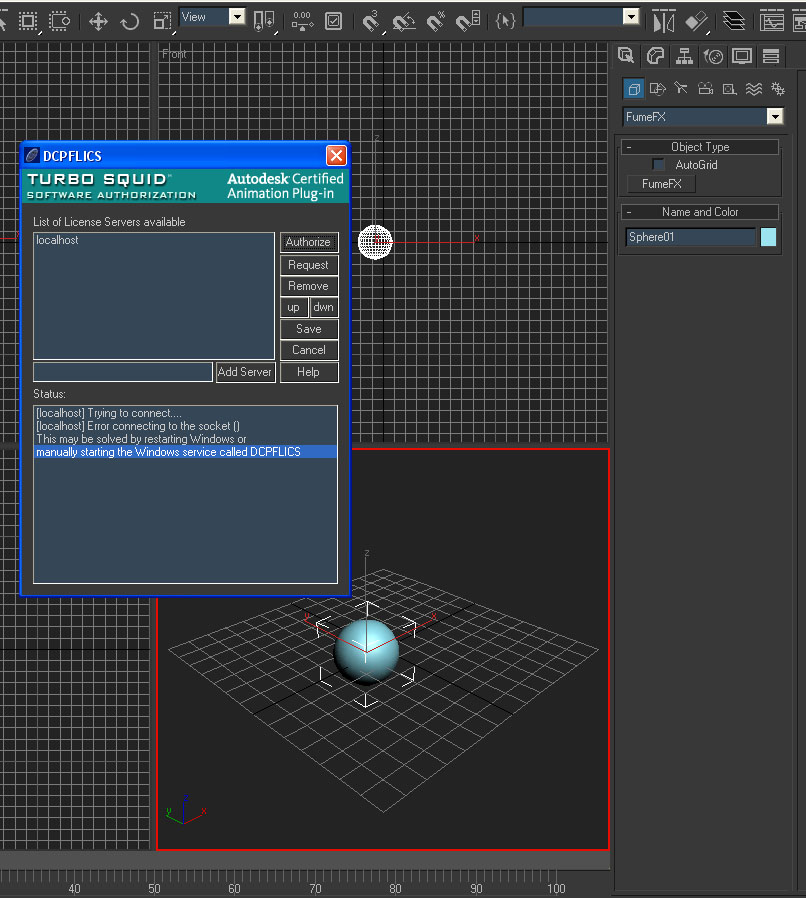Close the DCPFLICS dialog
This screenshot has height=898, width=806.
tap(336, 156)
